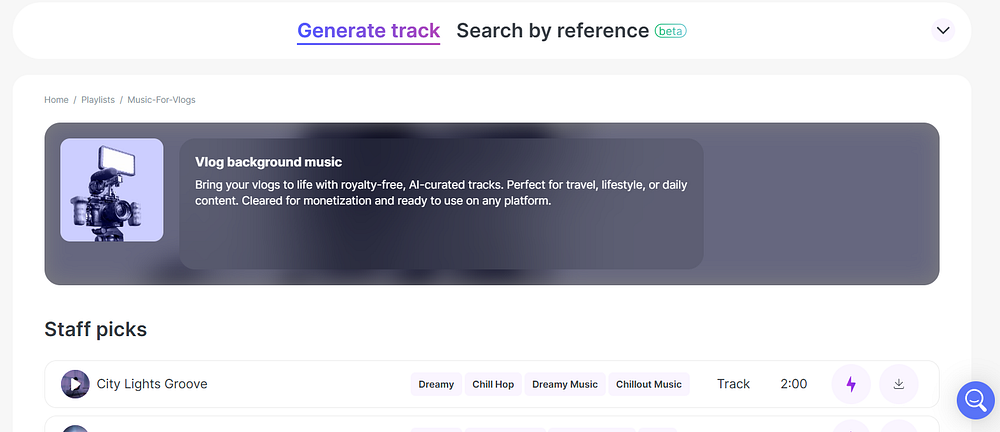Click the Staff picks heading
The width and height of the screenshot is (1000, 432).
pyautogui.click(x=96, y=329)
